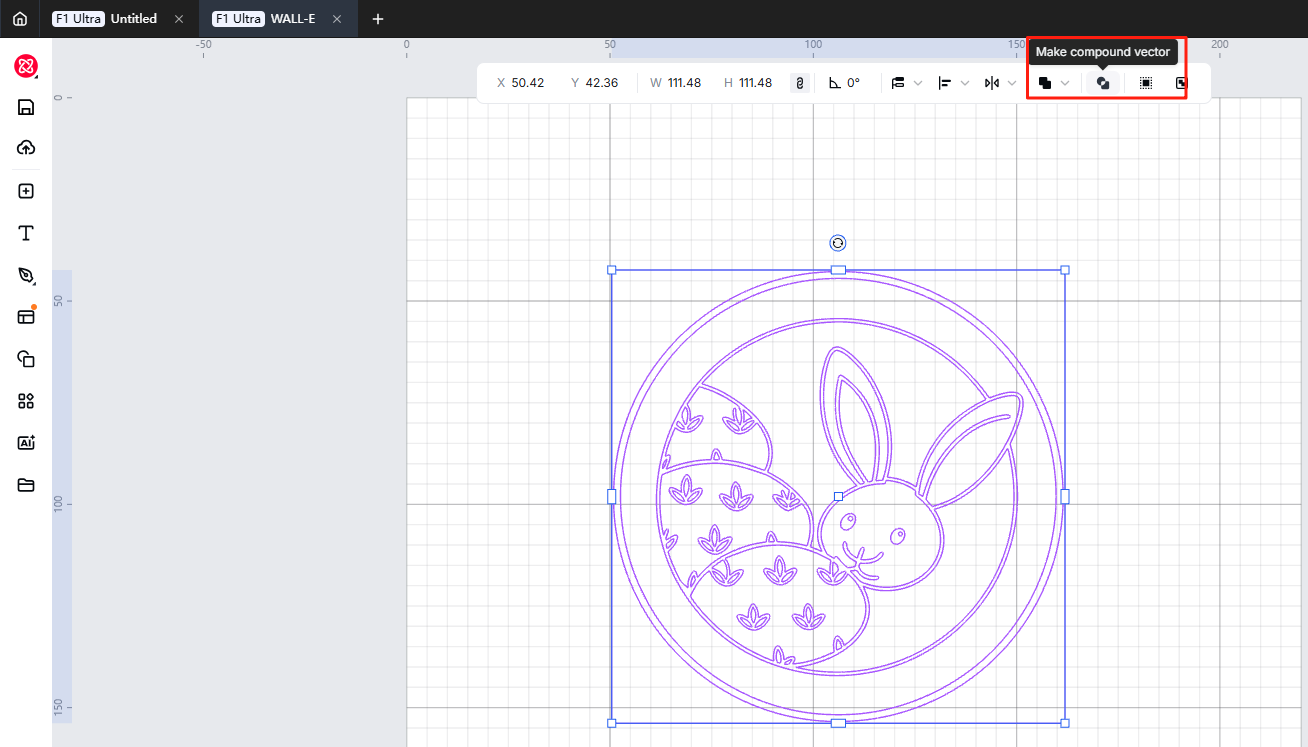The height and width of the screenshot is (747, 1308).
Task: Open the apps grid icon in sidebar
Action: [x=26, y=401]
